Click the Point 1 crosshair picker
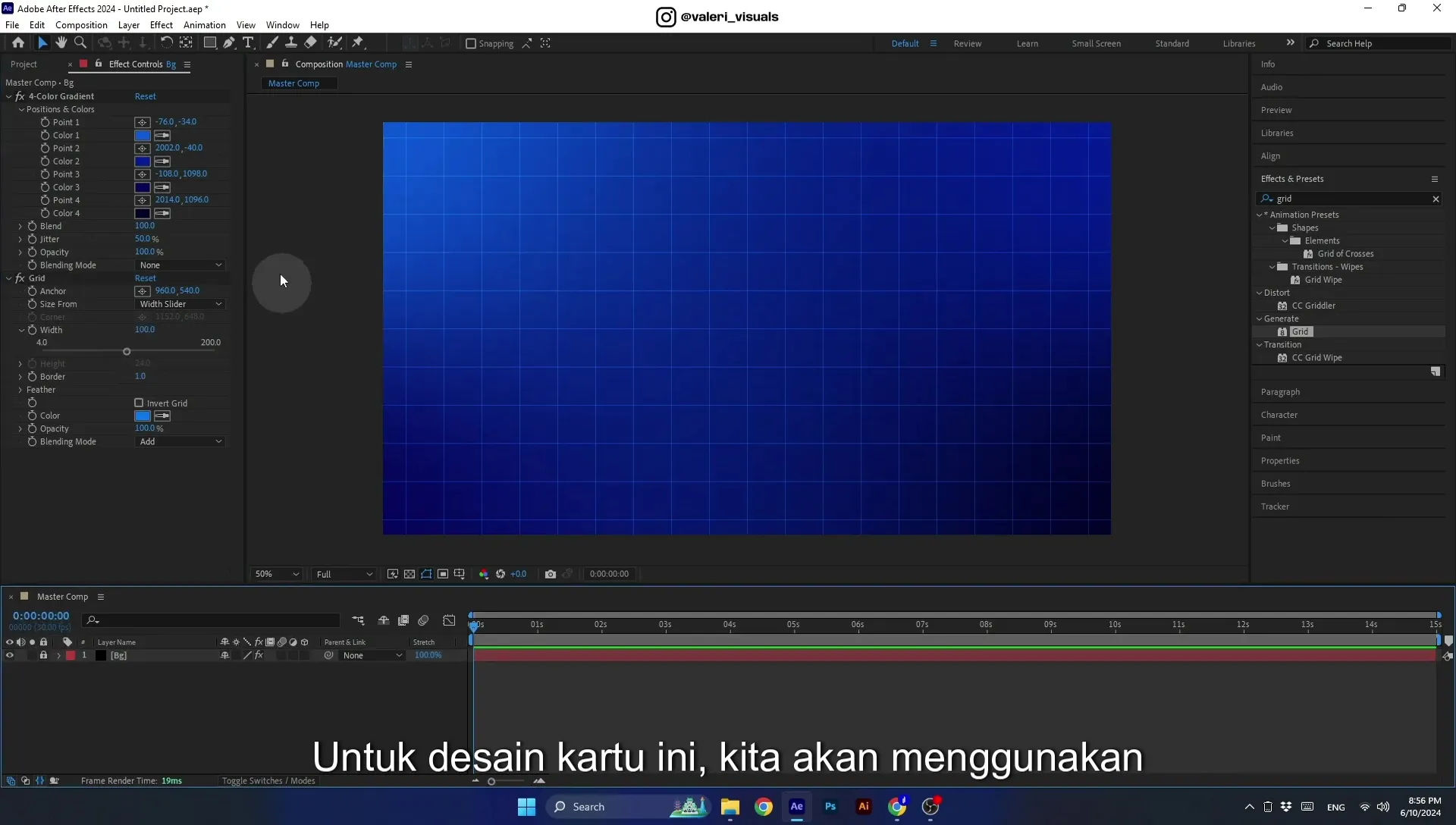The height and width of the screenshot is (825, 1456). point(143,122)
